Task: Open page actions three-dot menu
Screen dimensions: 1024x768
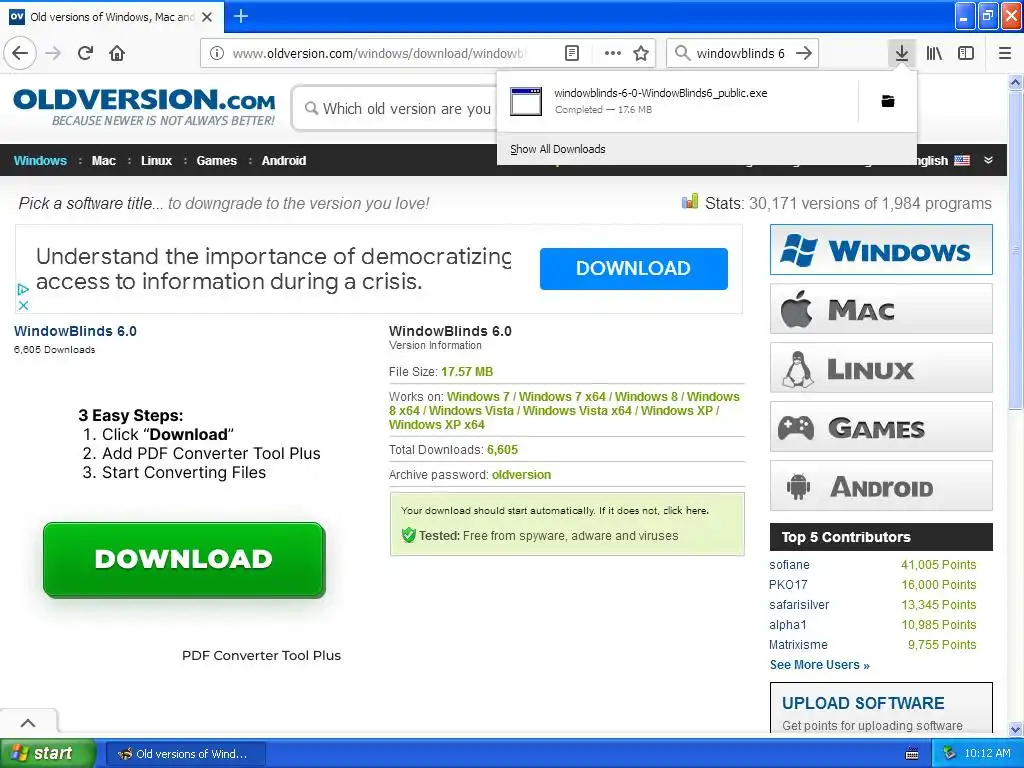Action: (613, 53)
